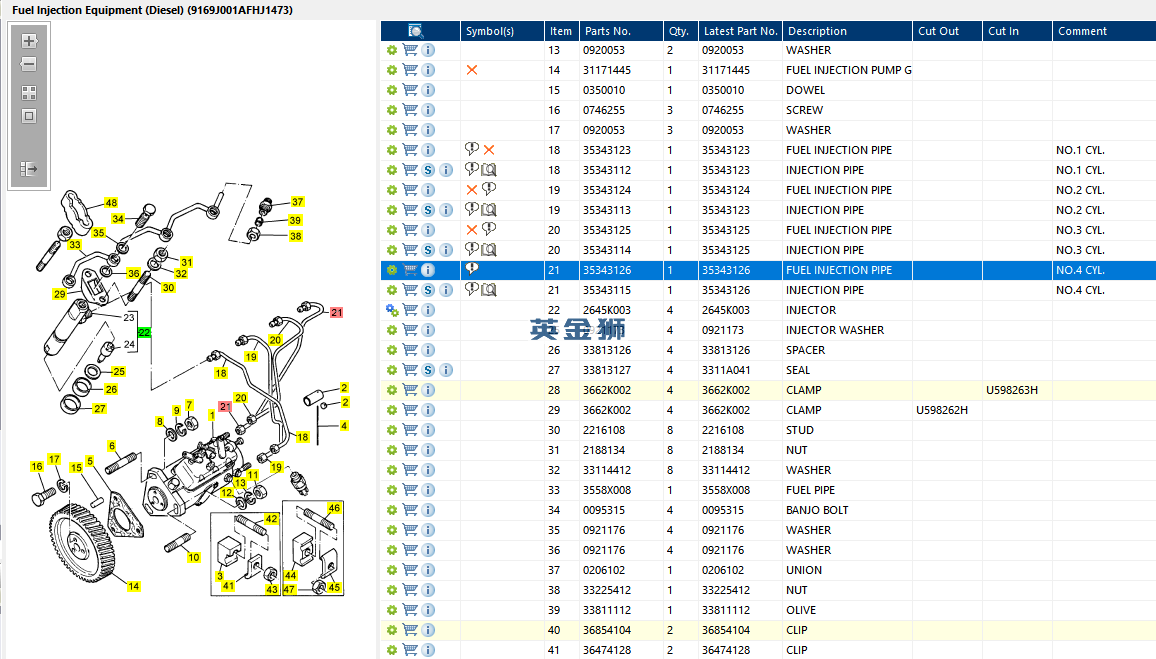Viewport: 1156px width, 659px height.
Task: Click the Latest Part No. column header
Action: (x=740, y=31)
